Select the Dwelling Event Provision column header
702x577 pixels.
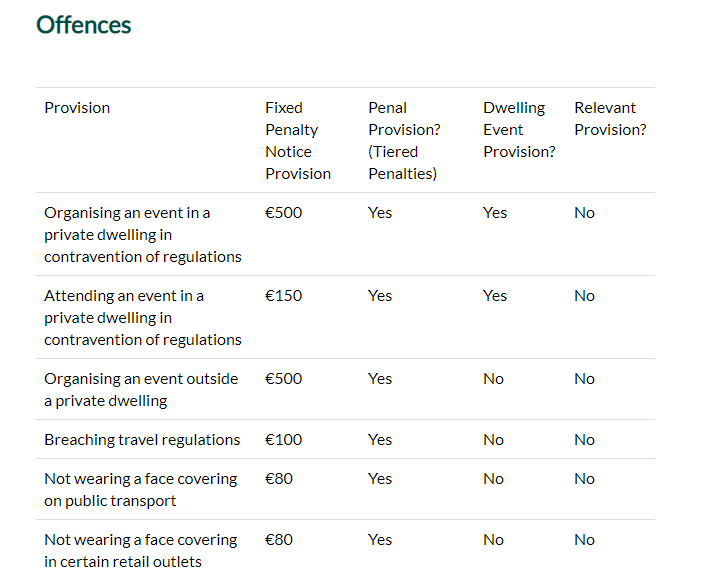coord(518,129)
